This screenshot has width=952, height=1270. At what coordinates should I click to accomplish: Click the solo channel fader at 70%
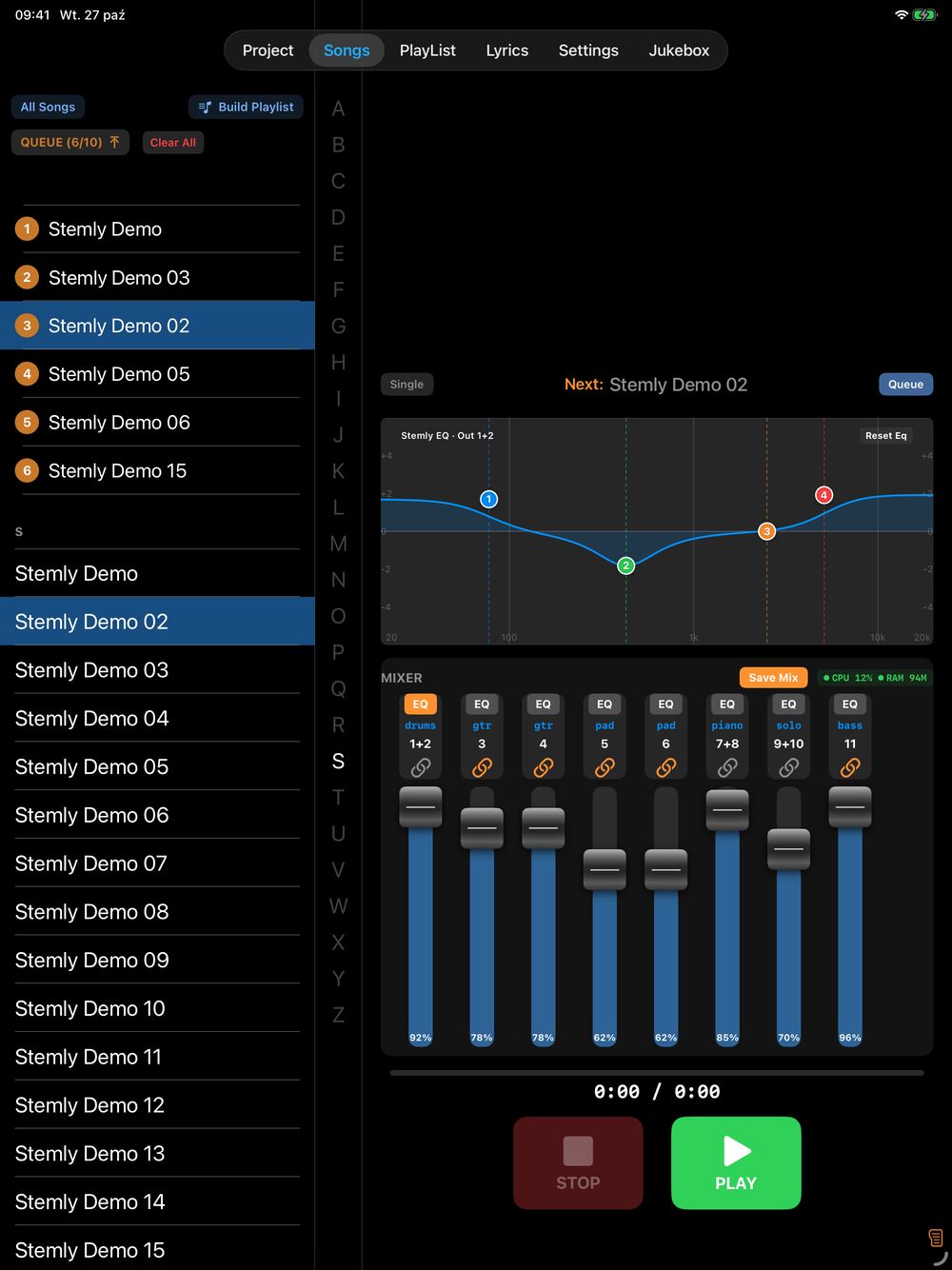click(788, 849)
